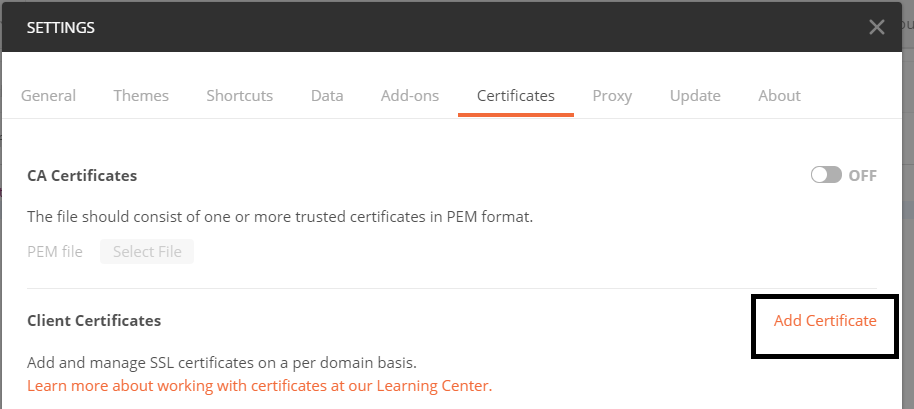The width and height of the screenshot is (914, 409).
Task: Enable the CA Certificates toggle switch
Action: (827, 175)
